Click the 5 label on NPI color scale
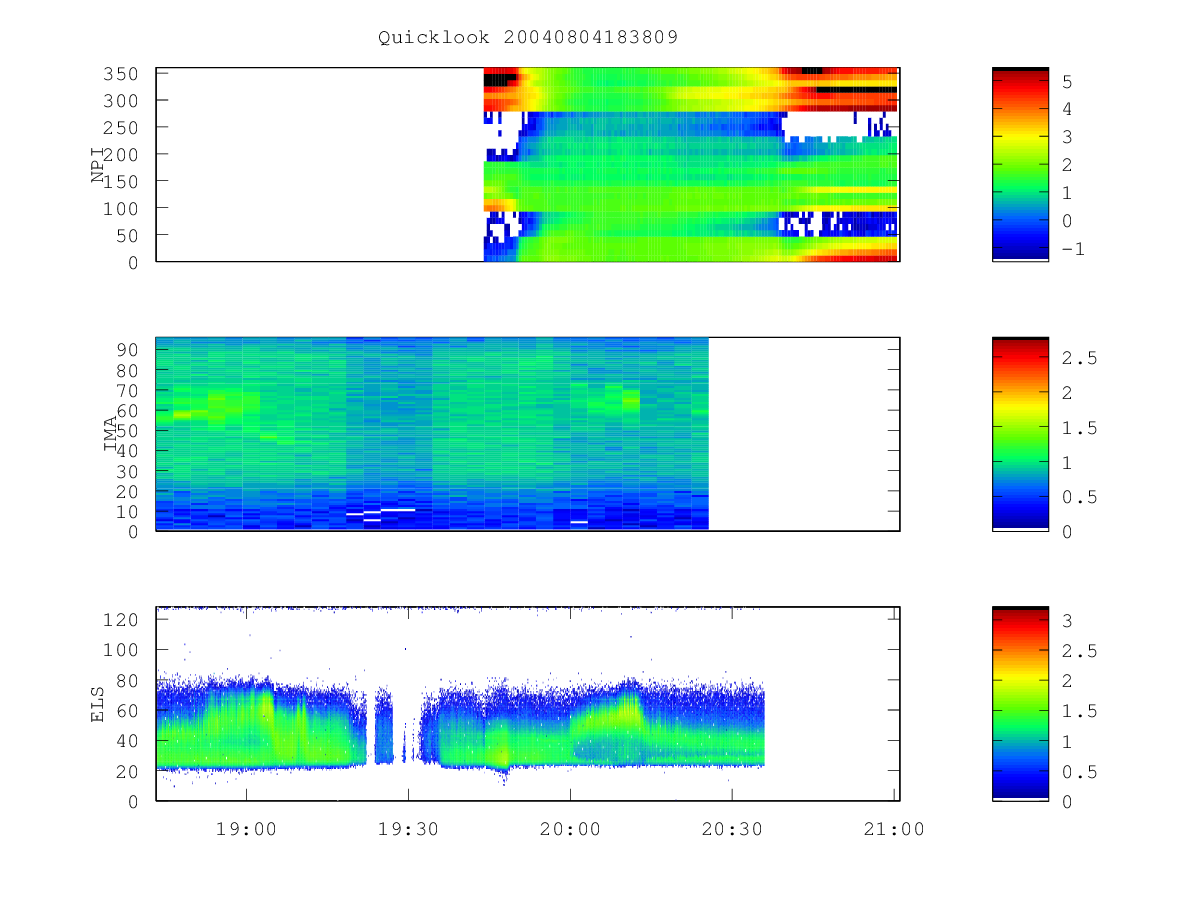Image resolution: width=1200 pixels, height=900 pixels. point(1067,81)
